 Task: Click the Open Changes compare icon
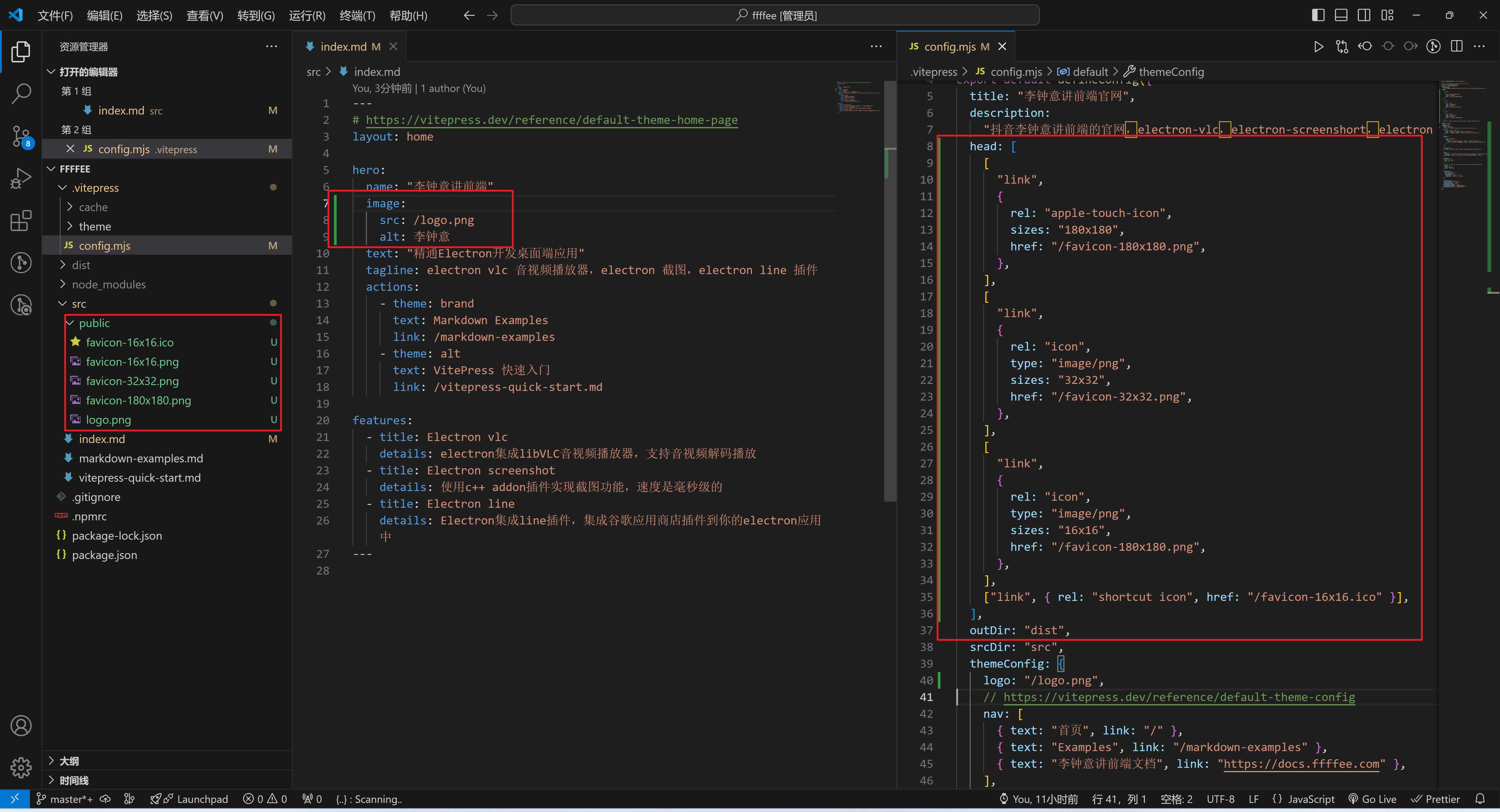1342,47
